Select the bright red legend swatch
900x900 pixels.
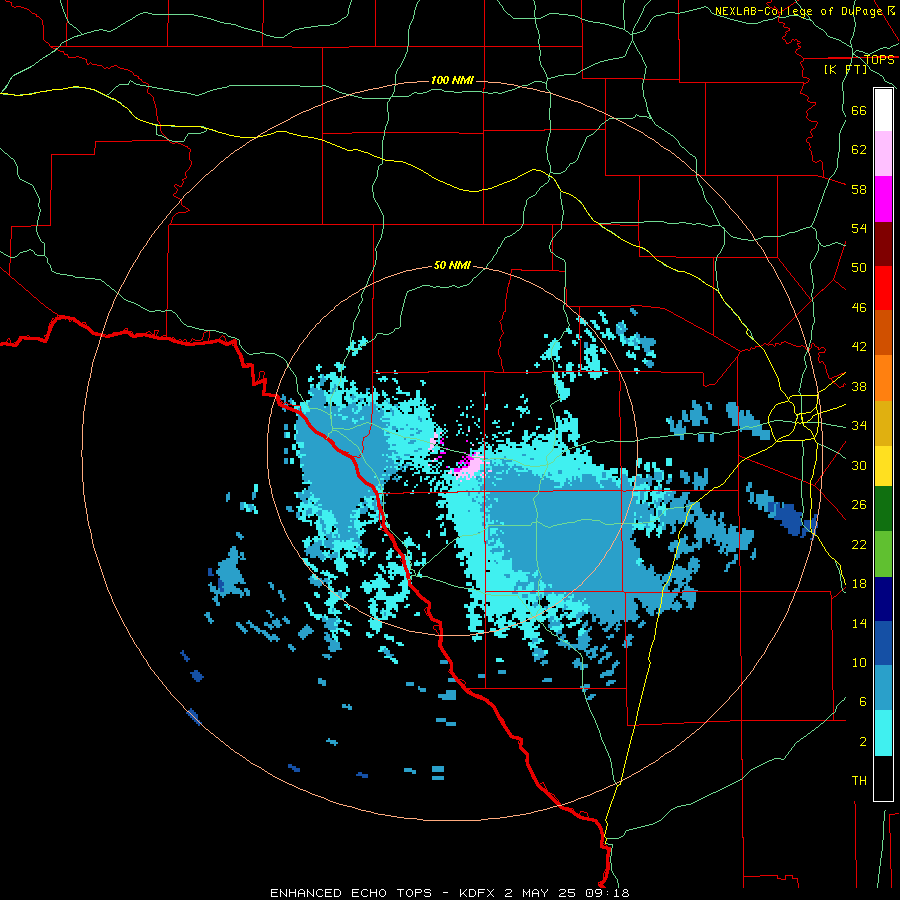(x=883, y=288)
